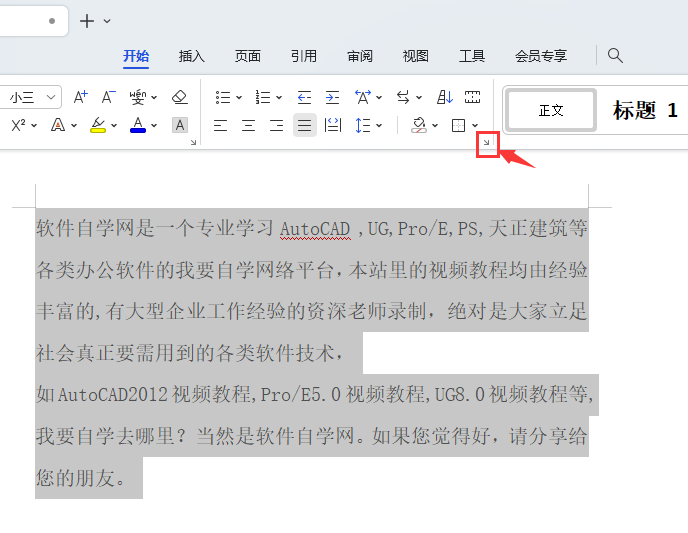Viewport: 688px width, 533px height.
Task: Open the font size 小三 dropdown
Action: coord(51,97)
